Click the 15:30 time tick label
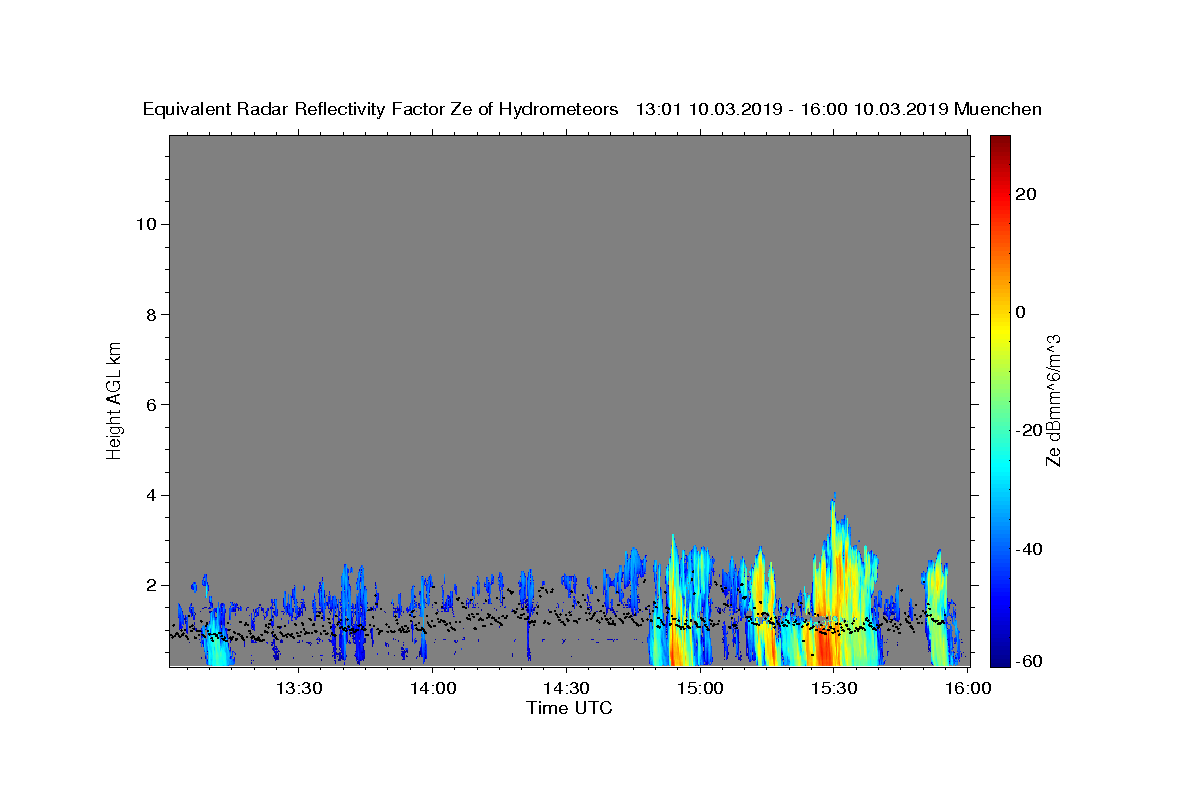1200x800 pixels. pyautogui.click(x=835, y=688)
